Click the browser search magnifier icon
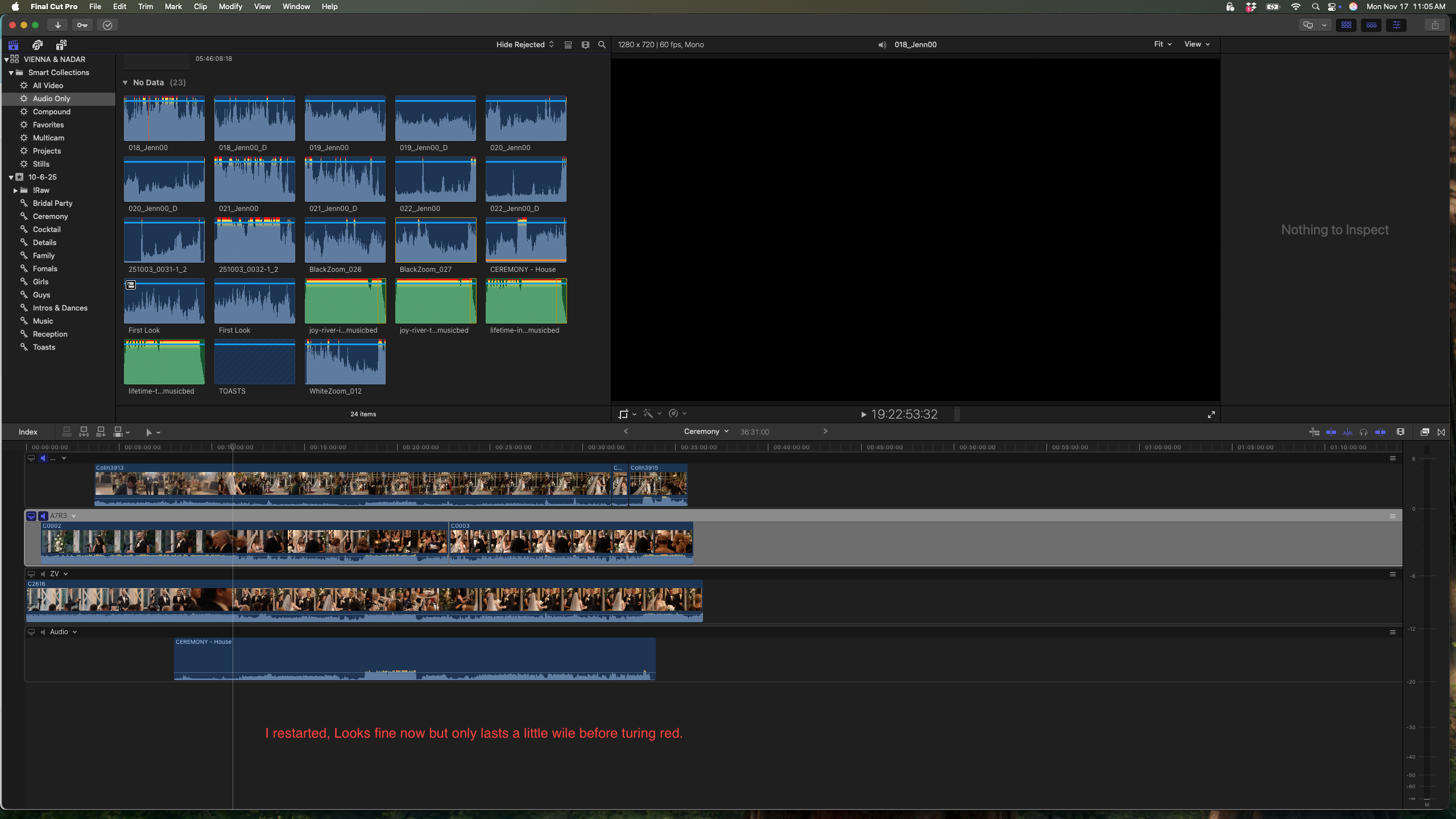The height and width of the screenshot is (819, 1456). (602, 45)
